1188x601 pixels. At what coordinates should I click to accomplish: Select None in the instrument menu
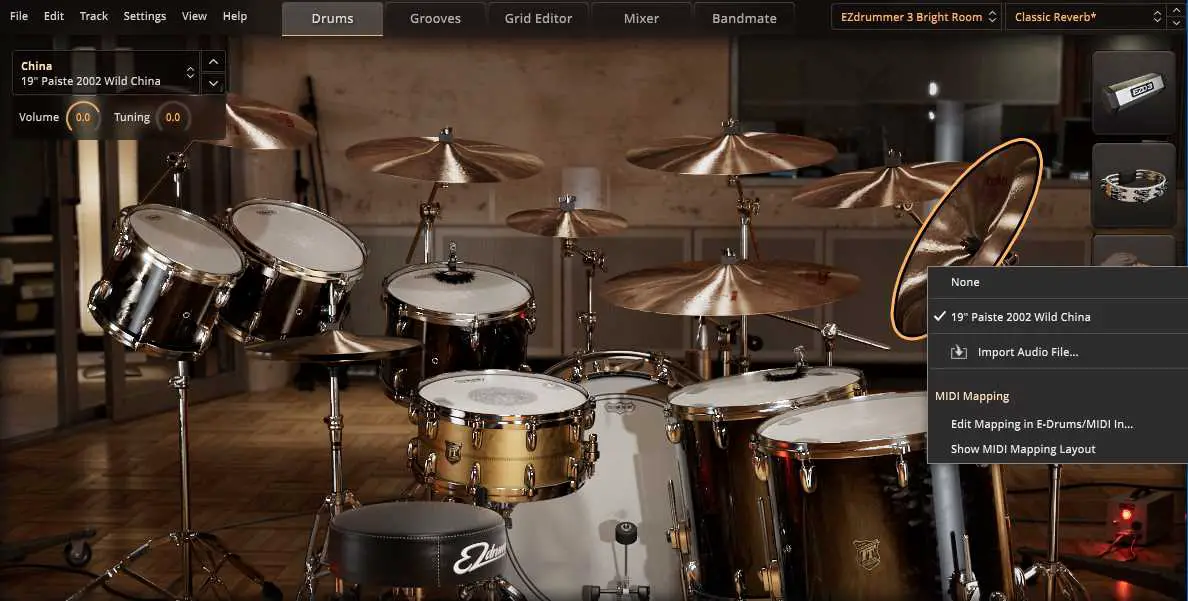pos(965,282)
